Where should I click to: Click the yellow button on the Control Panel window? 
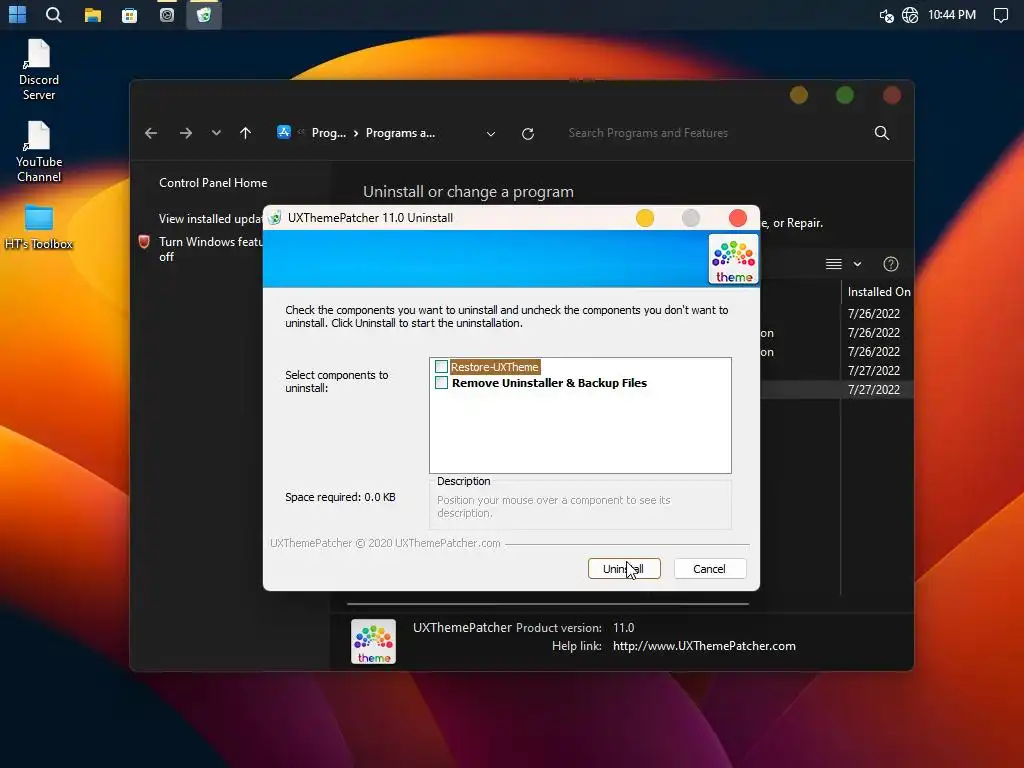point(799,95)
